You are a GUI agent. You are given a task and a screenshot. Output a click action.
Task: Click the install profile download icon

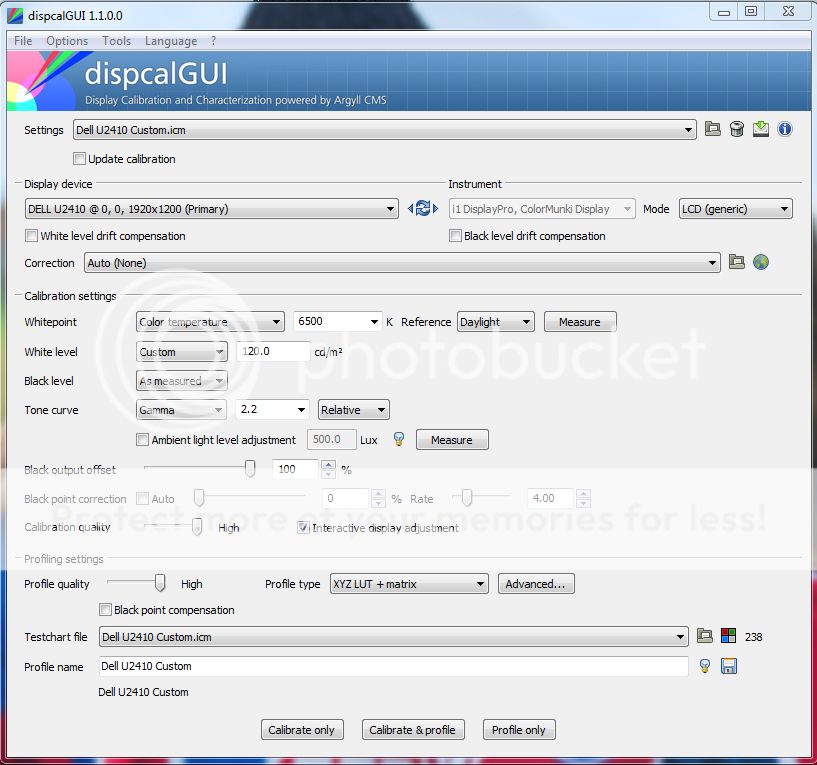[761, 129]
